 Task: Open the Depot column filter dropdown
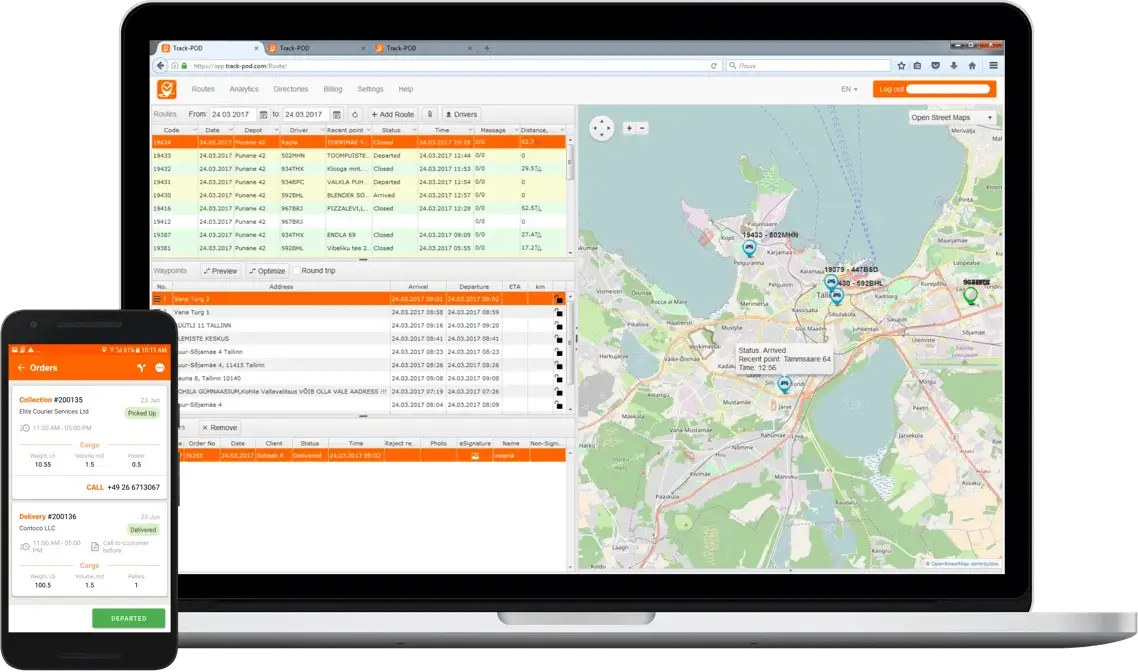276,130
